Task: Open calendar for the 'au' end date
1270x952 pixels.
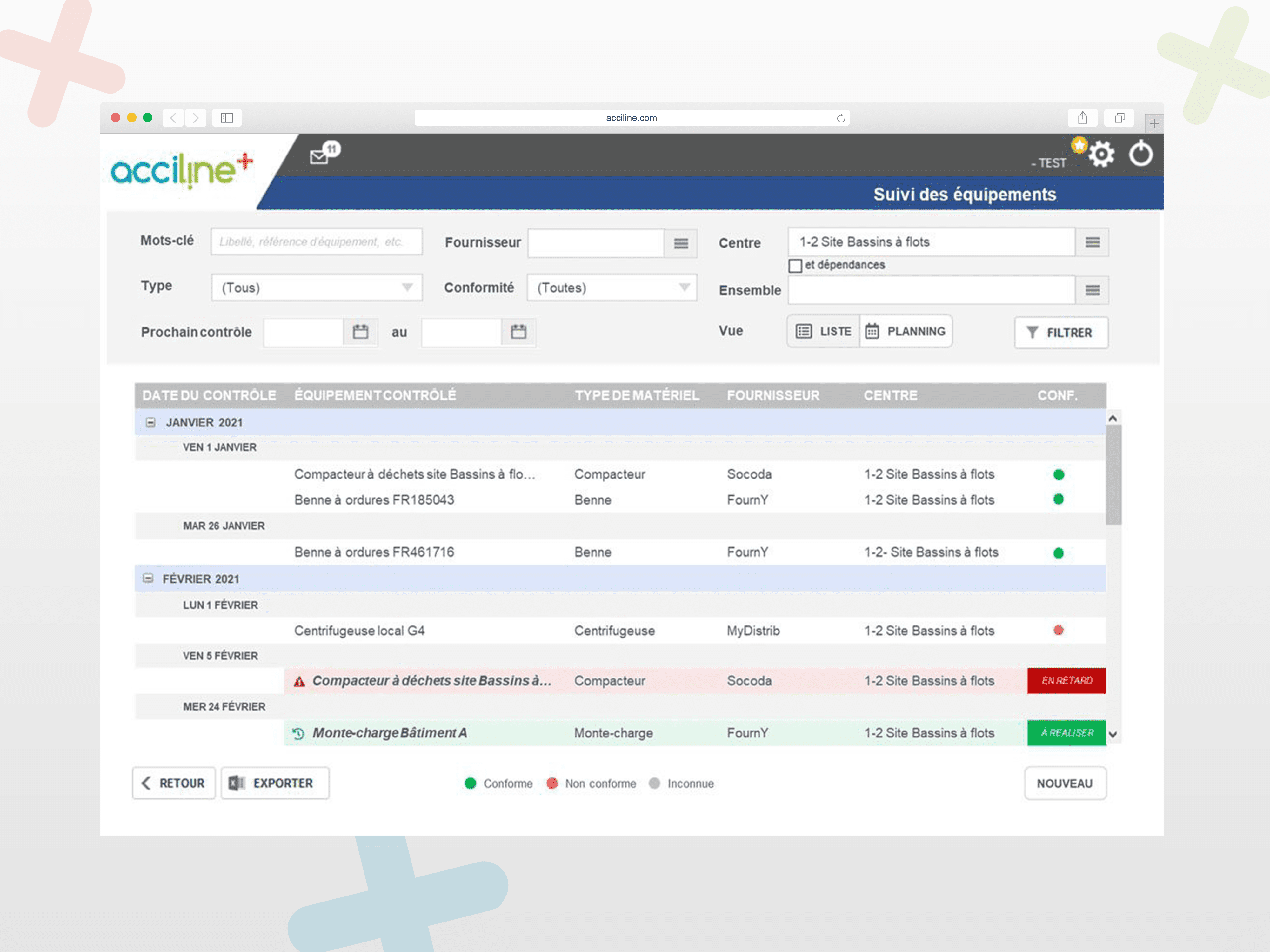Action: [x=518, y=332]
